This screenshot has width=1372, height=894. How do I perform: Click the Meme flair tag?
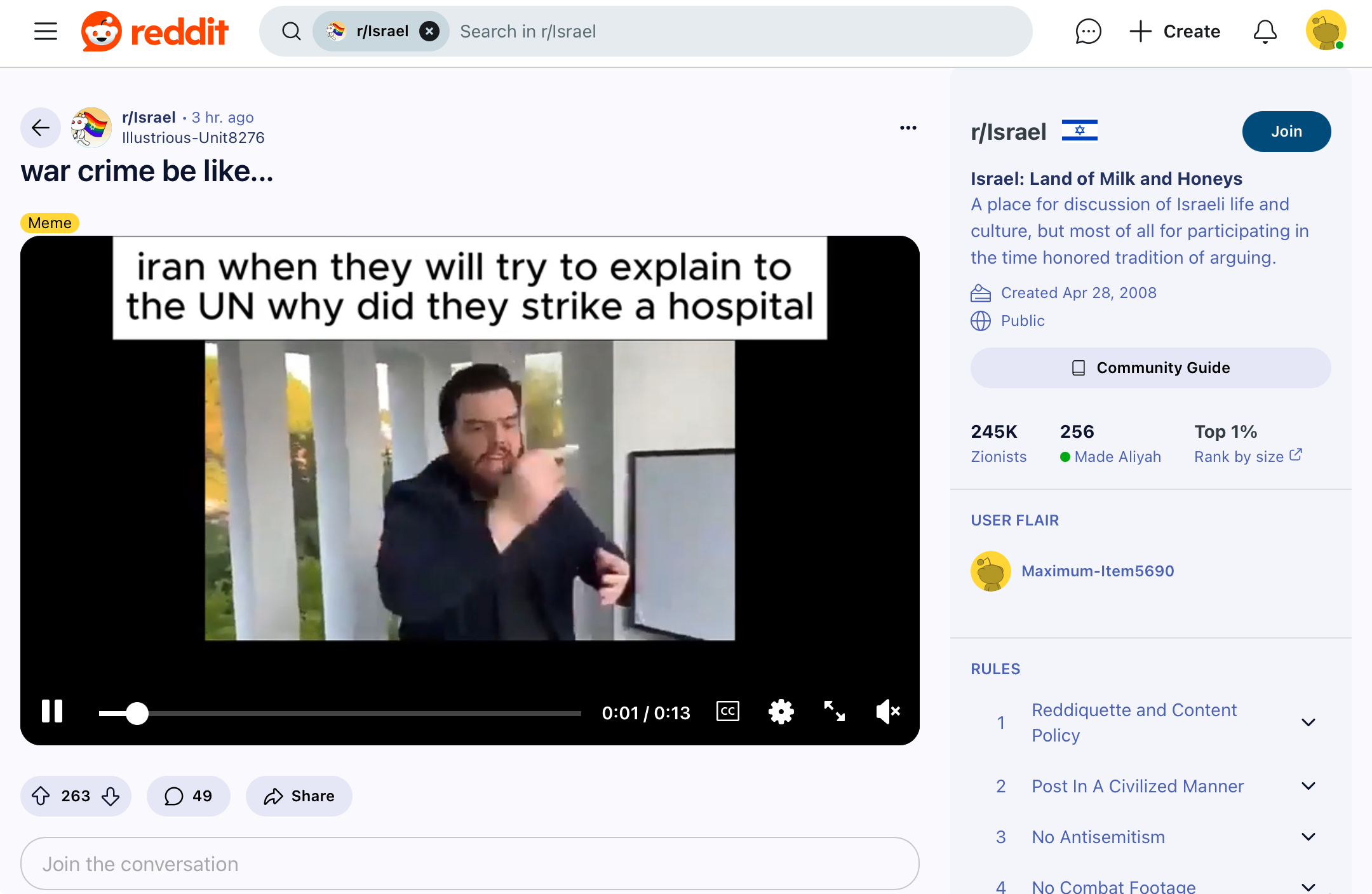click(x=50, y=223)
